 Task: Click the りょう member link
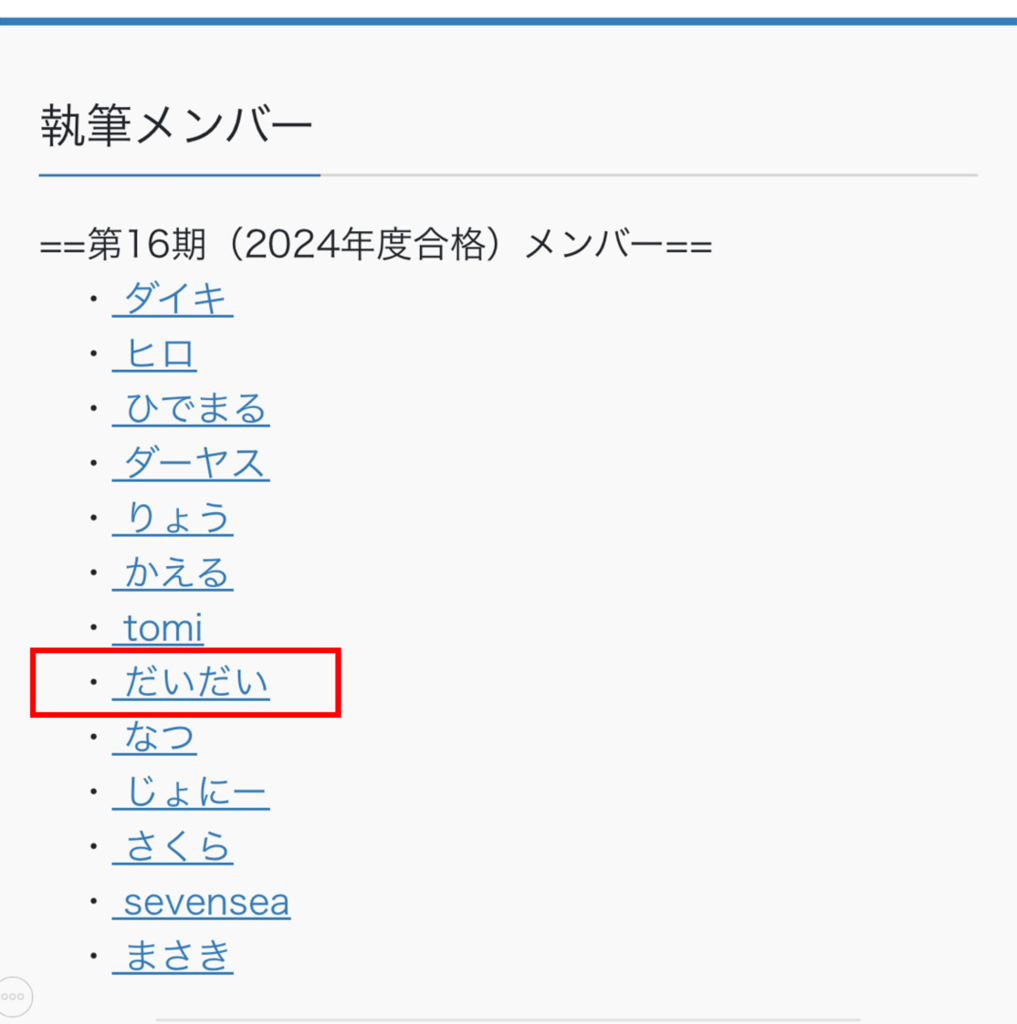[177, 519]
